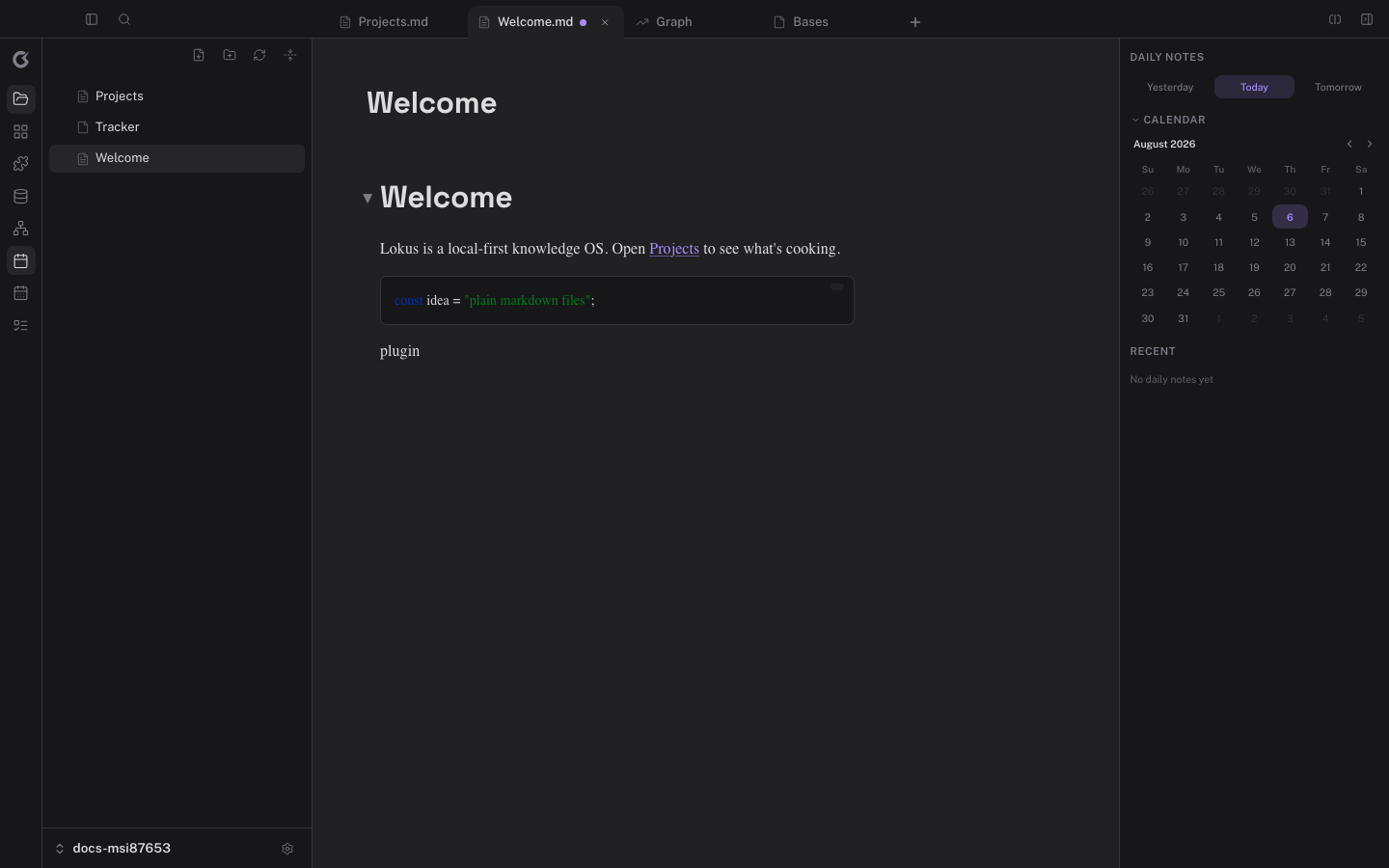This screenshot has height=868, width=1389.
Task: Click the Welcome heading in the editor
Action: [x=447, y=198]
